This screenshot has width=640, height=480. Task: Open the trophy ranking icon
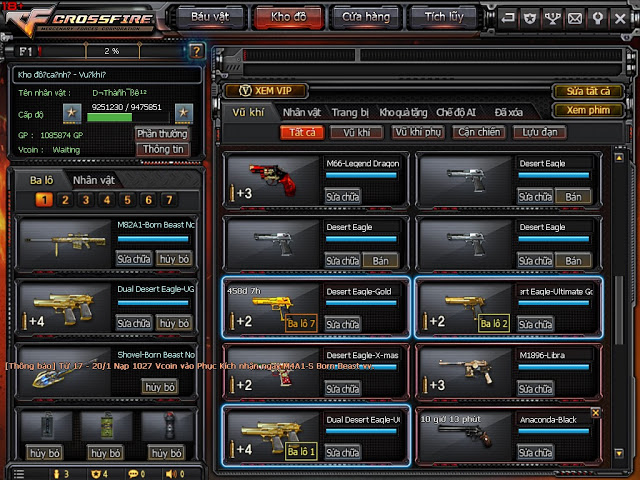pos(552,18)
